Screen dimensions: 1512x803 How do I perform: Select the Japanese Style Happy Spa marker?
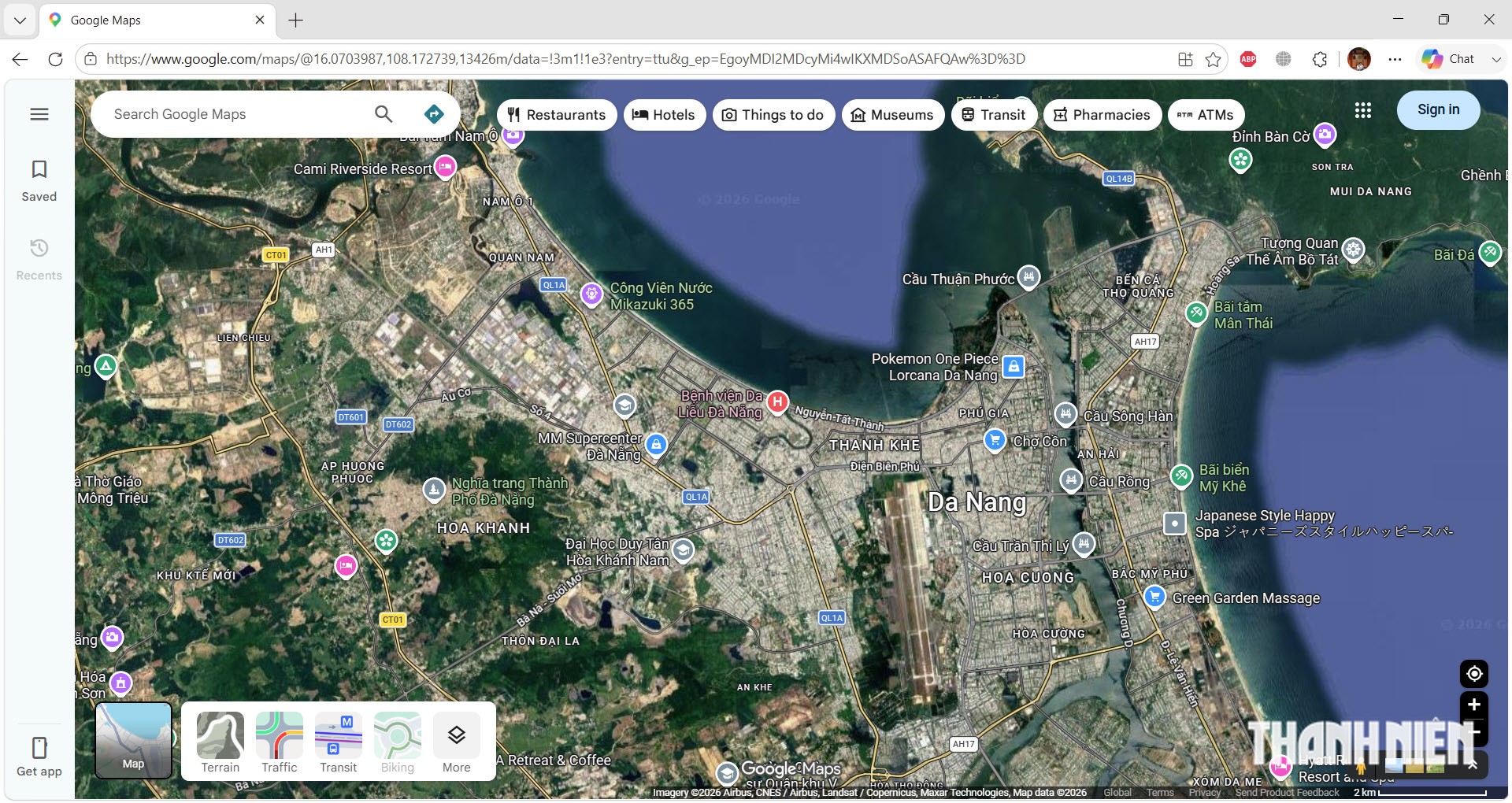coord(1175,523)
